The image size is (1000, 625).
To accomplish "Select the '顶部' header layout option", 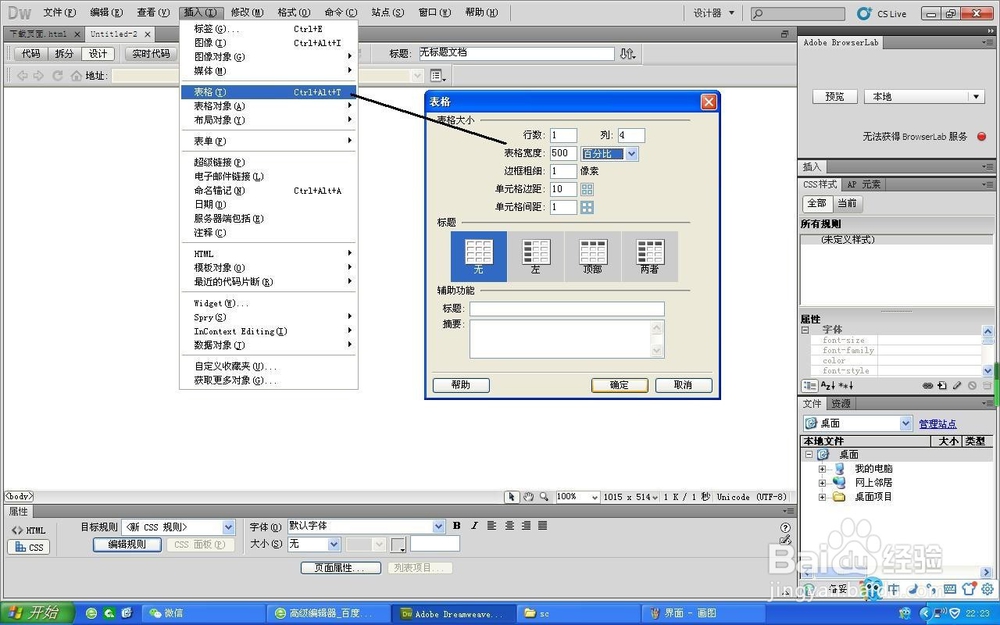I will tap(592, 256).
